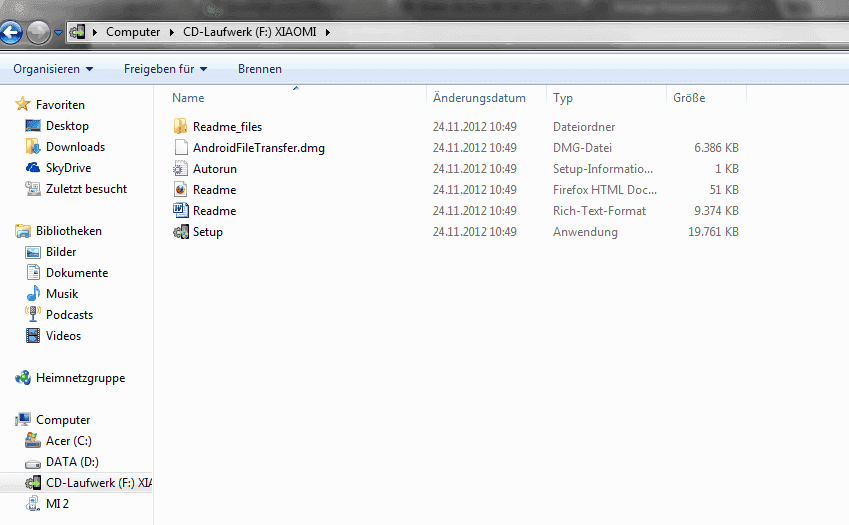Open the Musik library
The height and width of the screenshot is (525, 849).
[x=62, y=294]
